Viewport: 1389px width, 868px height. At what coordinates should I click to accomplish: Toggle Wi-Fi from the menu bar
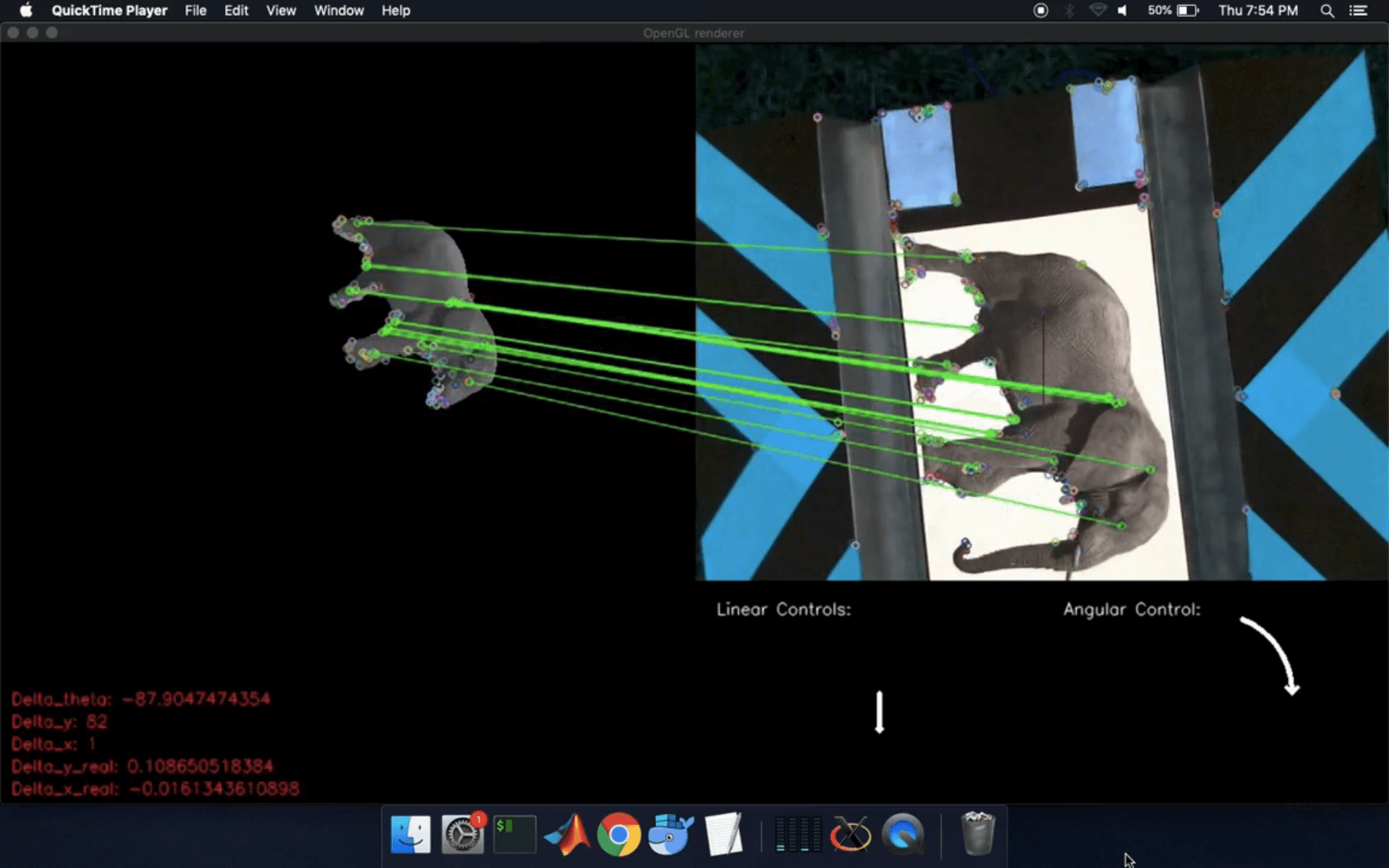1097,11
